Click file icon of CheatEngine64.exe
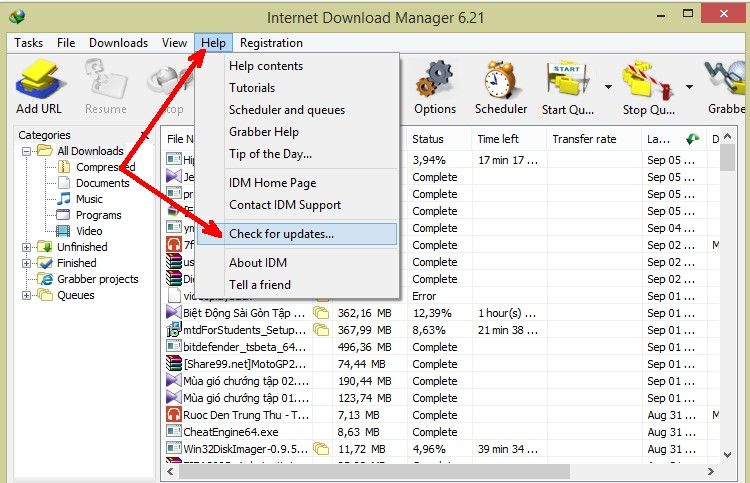750x483 pixels. point(173,431)
